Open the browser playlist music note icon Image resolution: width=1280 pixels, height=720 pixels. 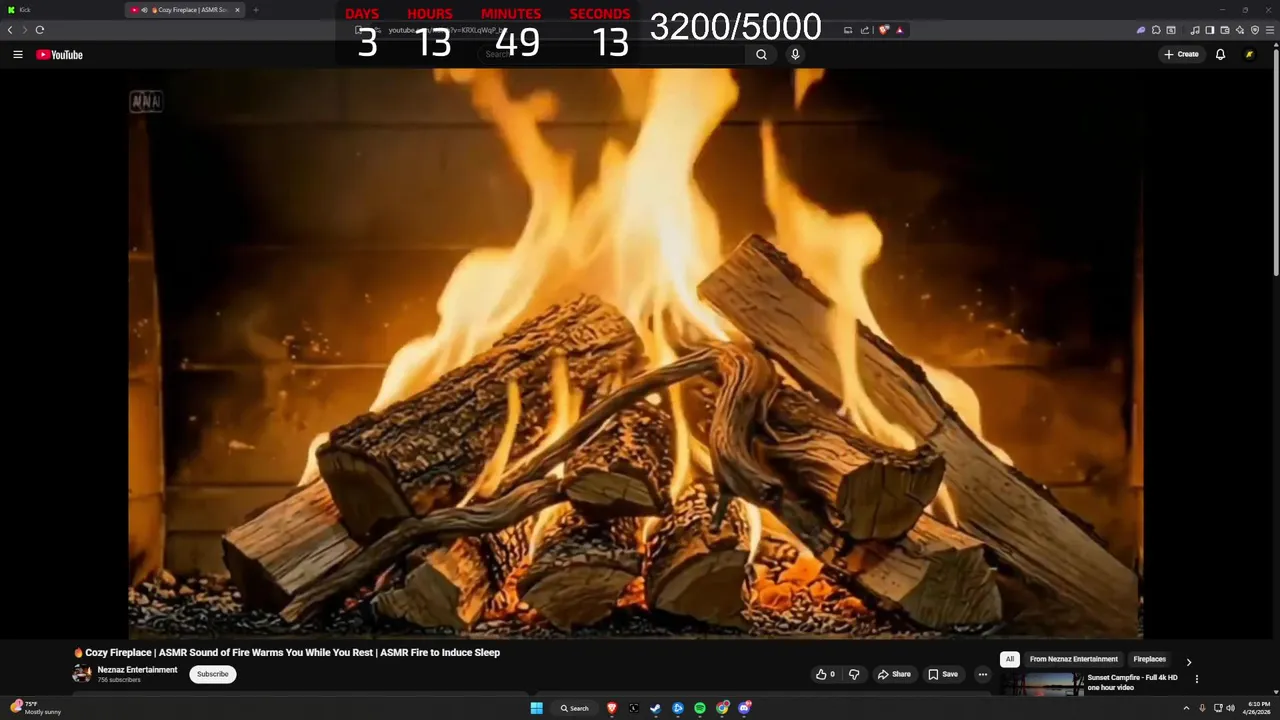tap(1195, 30)
